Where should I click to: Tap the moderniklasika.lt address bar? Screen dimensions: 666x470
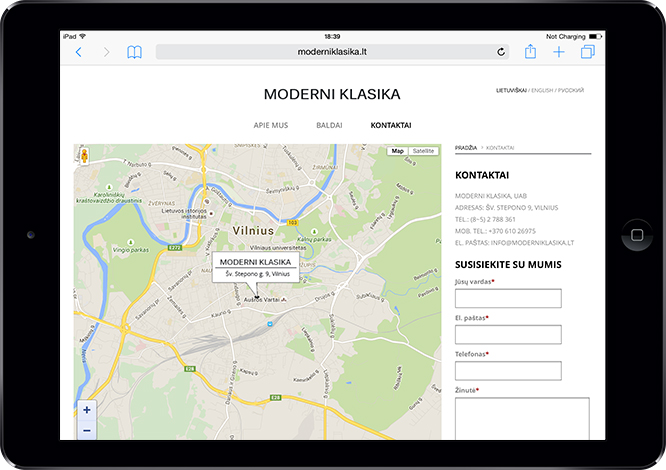point(332,52)
